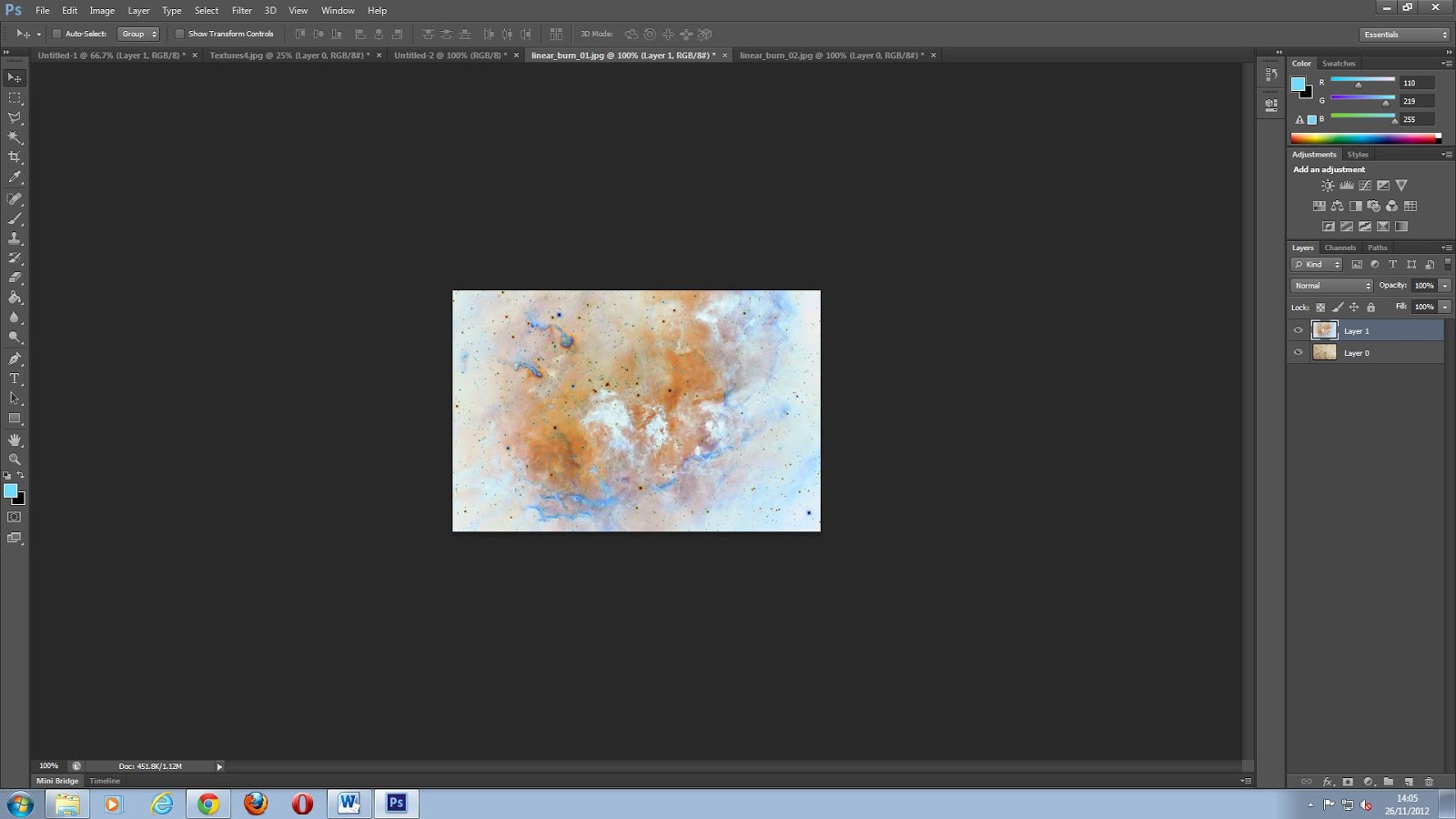
Task: Switch to the Swatches tab
Action: tap(1339, 64)
